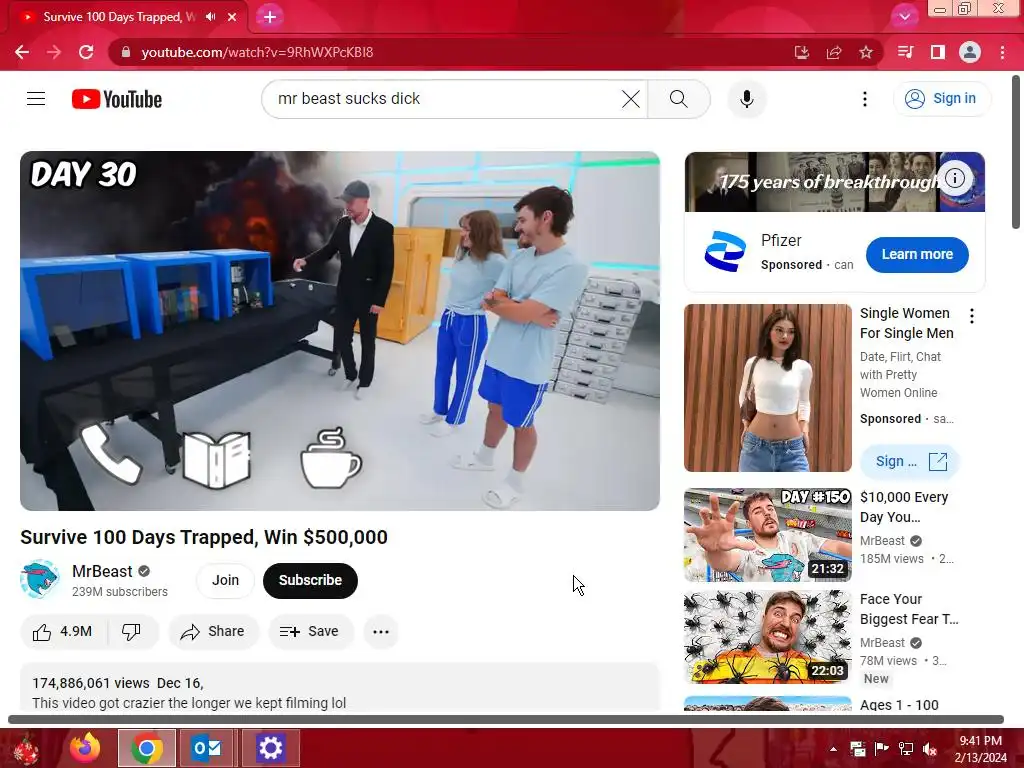Dislike the video

[132, 632]
